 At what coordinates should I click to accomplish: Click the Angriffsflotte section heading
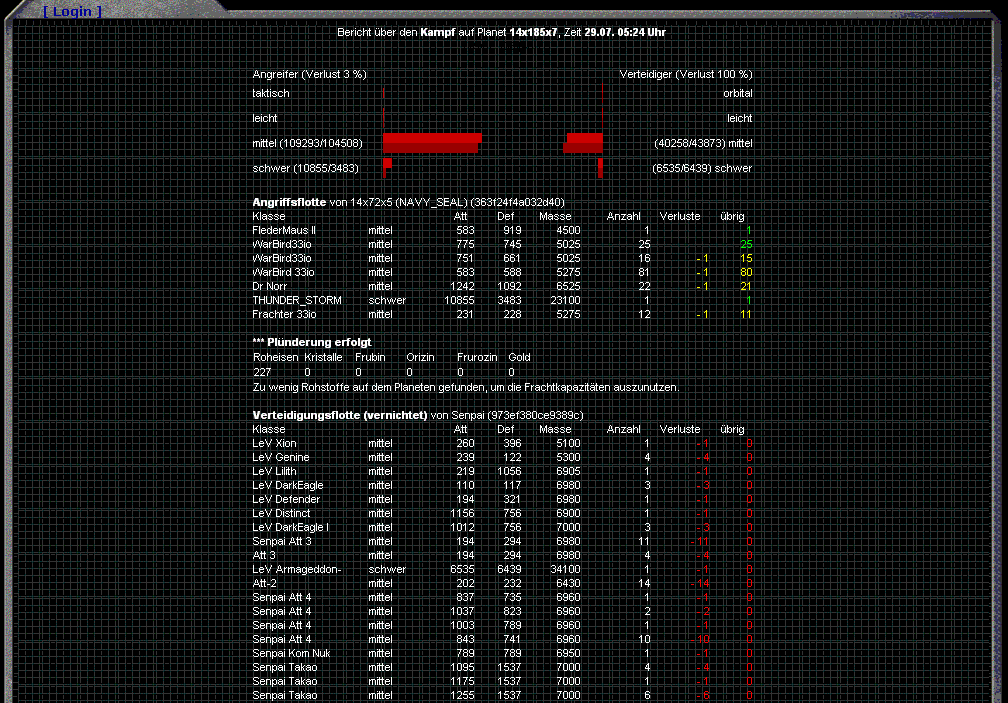coord(289,202)
